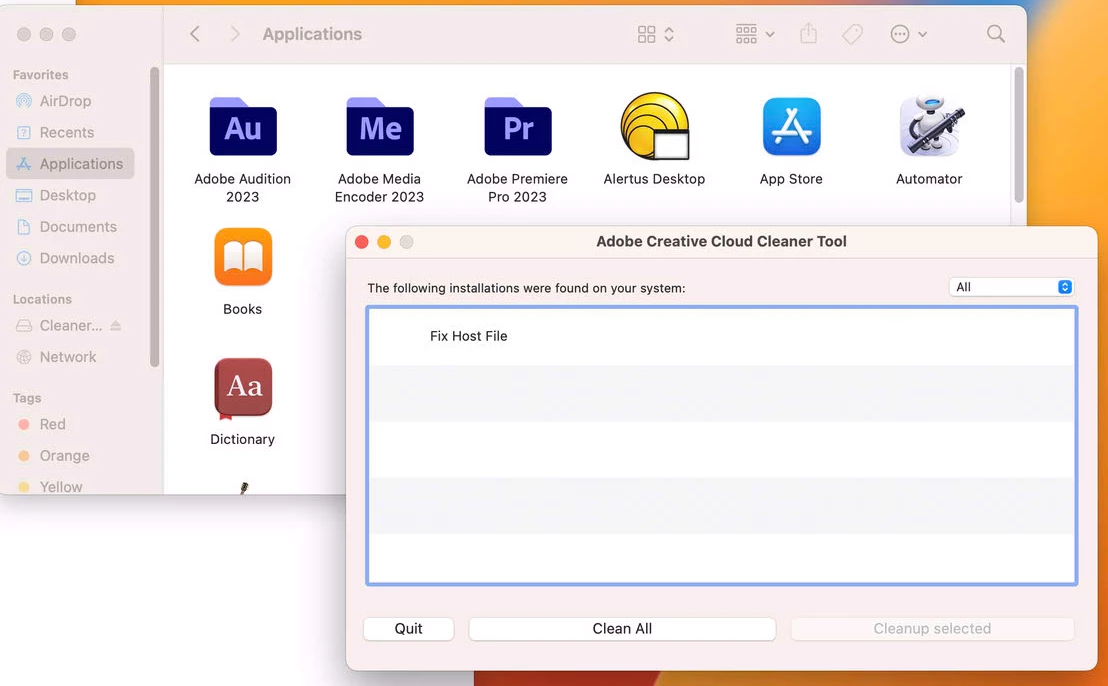The width and height of the screenshot is (1108, 686).
Task: Click the Locations sidebar heading
Action: (42, 300)
